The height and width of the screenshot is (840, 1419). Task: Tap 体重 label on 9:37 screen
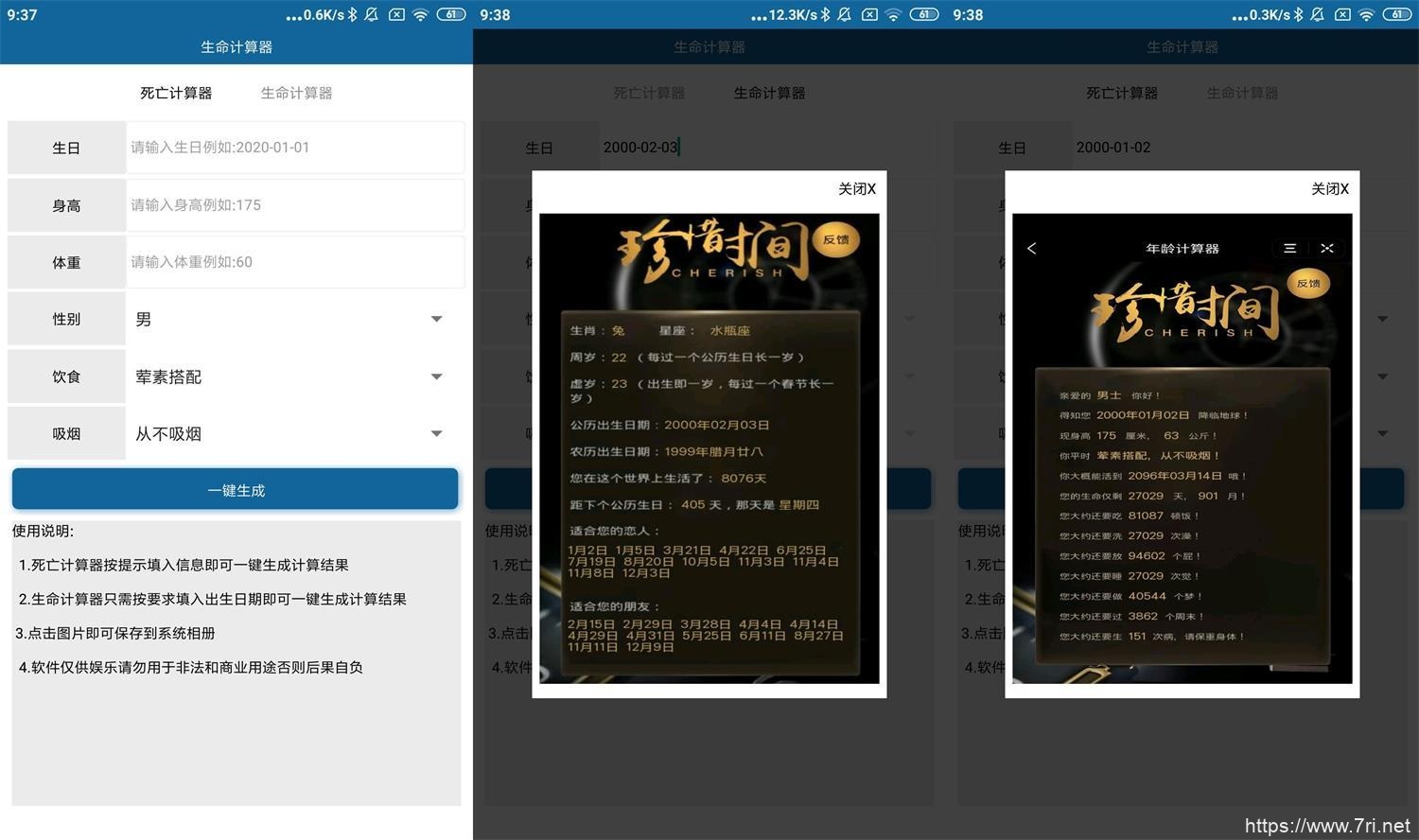[x=66, y=262]
